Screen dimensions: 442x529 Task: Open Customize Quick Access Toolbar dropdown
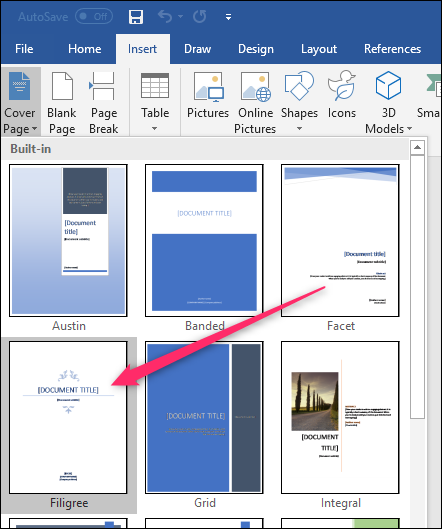click(x=228, y=17)
